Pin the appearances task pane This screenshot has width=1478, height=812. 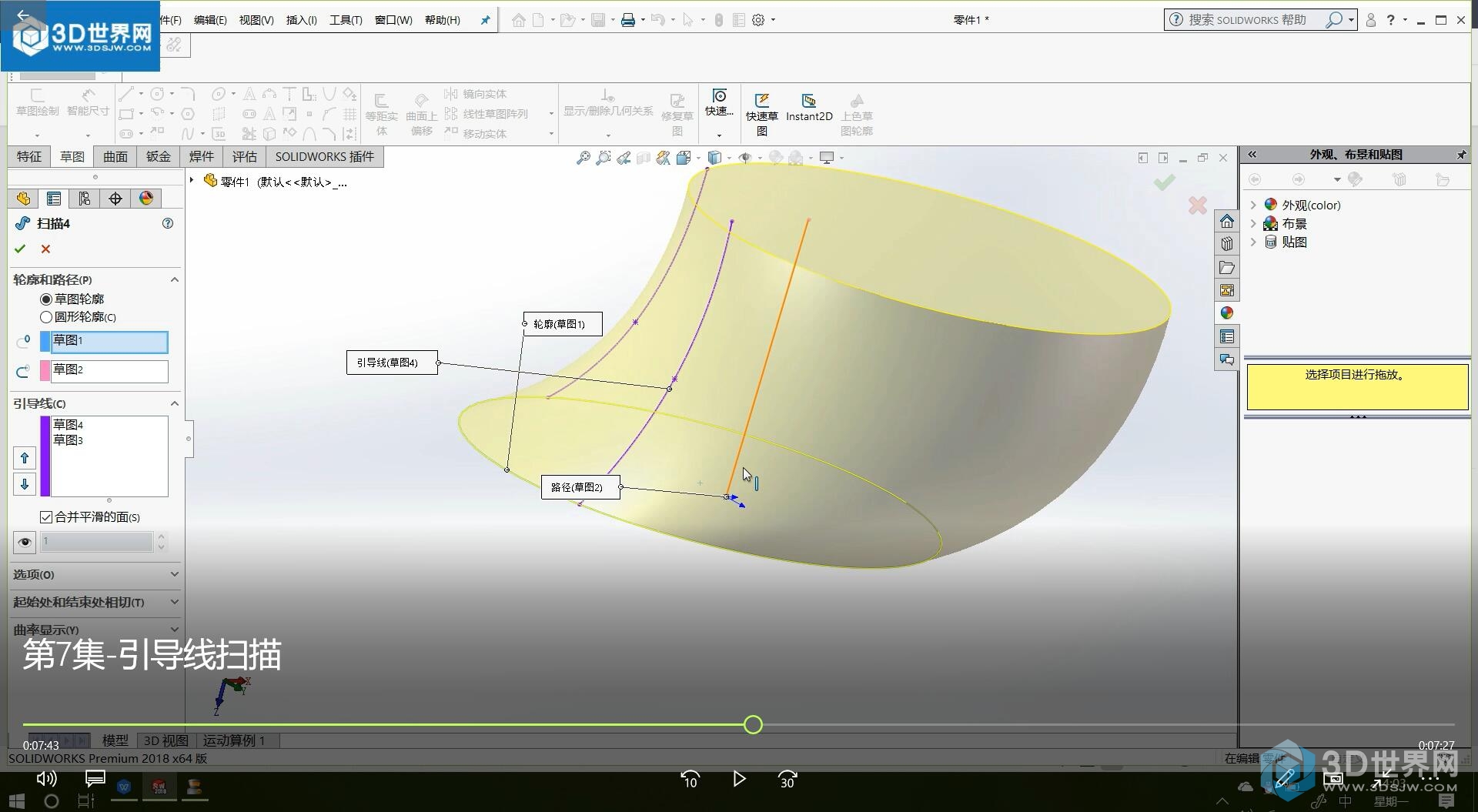(1461, 155)
